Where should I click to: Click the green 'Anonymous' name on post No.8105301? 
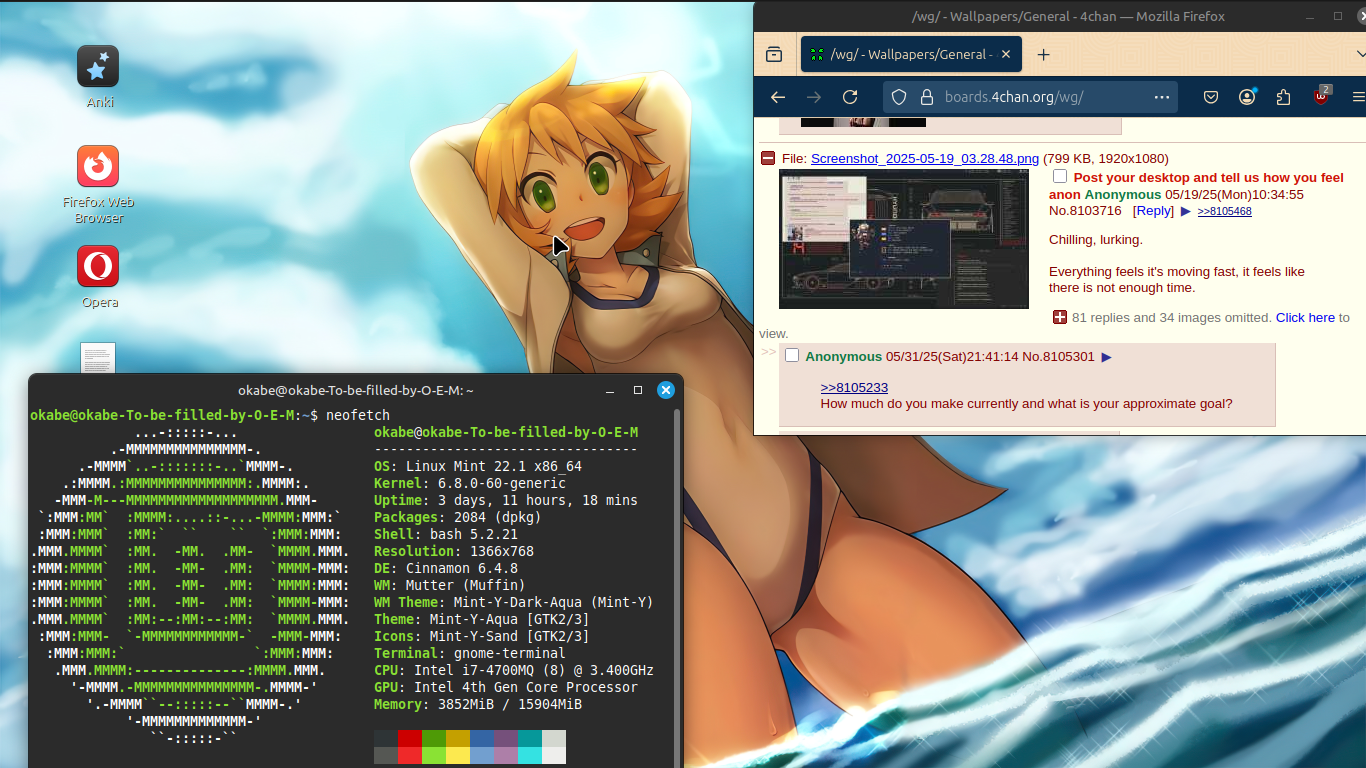click(x=843, y=356)
